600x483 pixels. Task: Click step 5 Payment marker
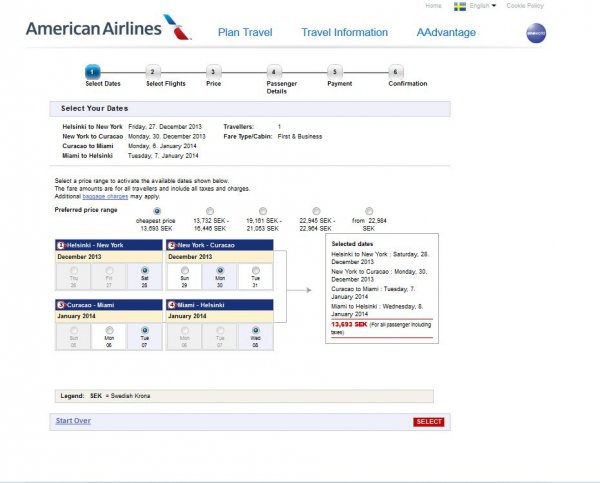335,72
